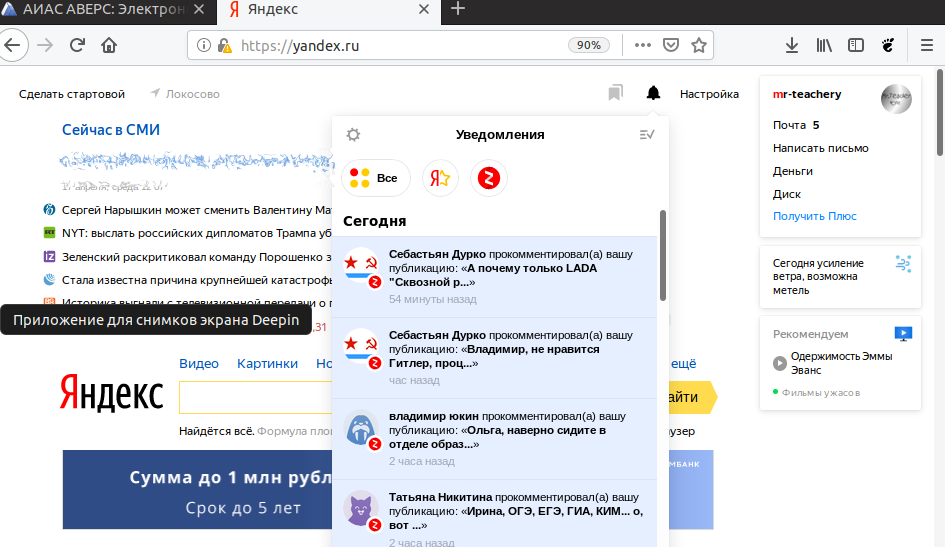Read news about Зеленский and Порошенко
This screenshot has width=945, height=547.
point(196,257)
